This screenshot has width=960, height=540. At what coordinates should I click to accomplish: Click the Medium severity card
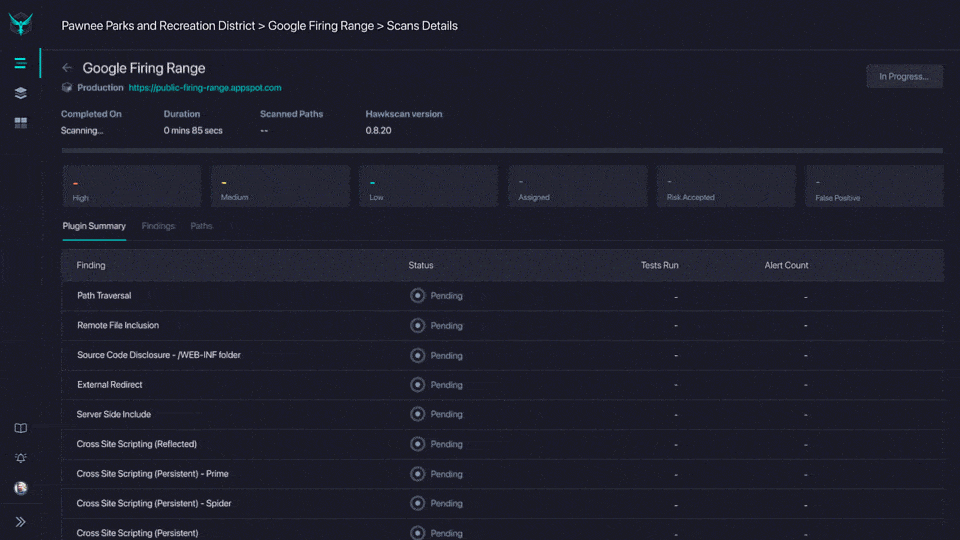click(x=280, y=186)
